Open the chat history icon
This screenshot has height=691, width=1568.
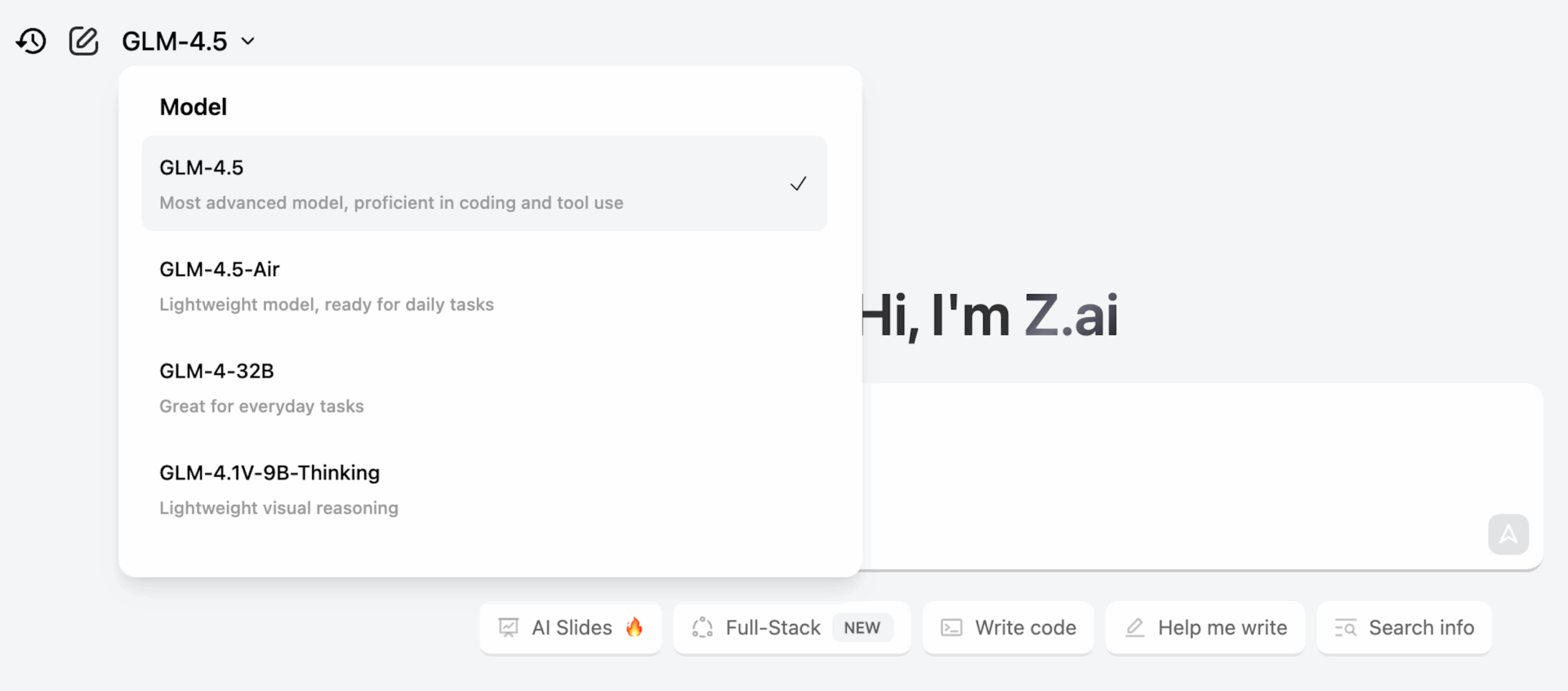tap(31, 41)
